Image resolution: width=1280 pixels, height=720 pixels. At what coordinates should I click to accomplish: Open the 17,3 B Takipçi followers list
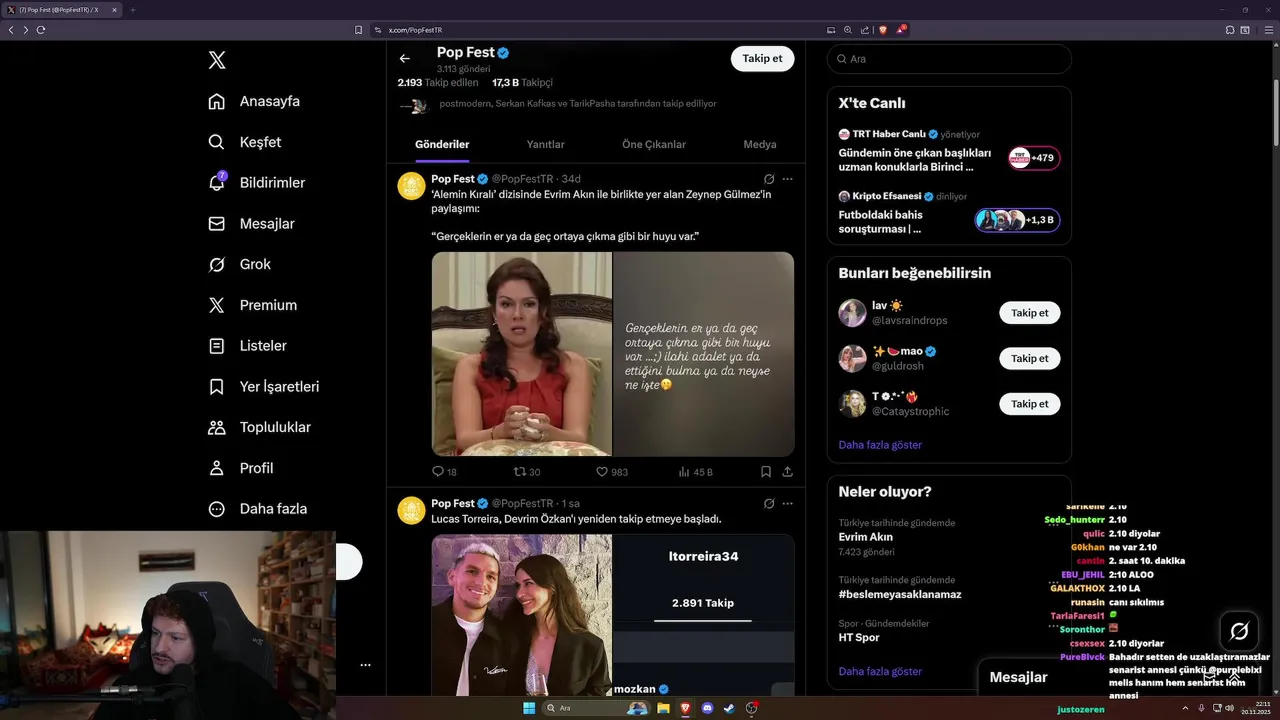tap(522, 82)
